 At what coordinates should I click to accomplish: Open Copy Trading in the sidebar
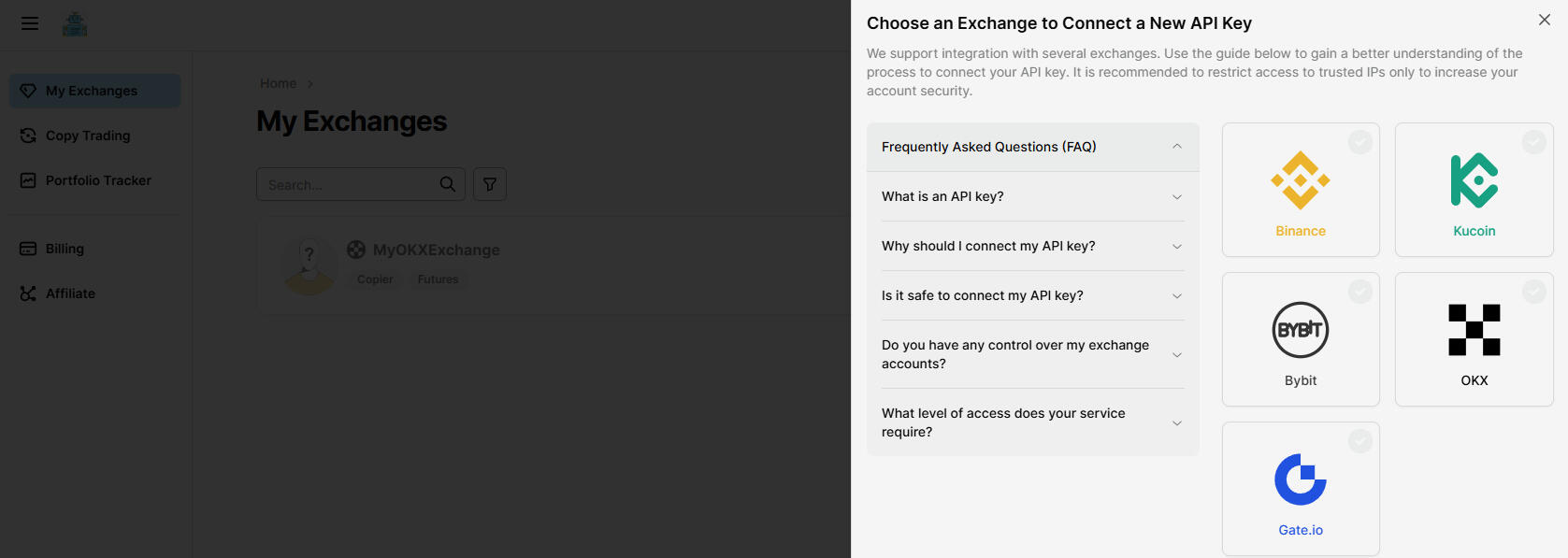(88, 136)
